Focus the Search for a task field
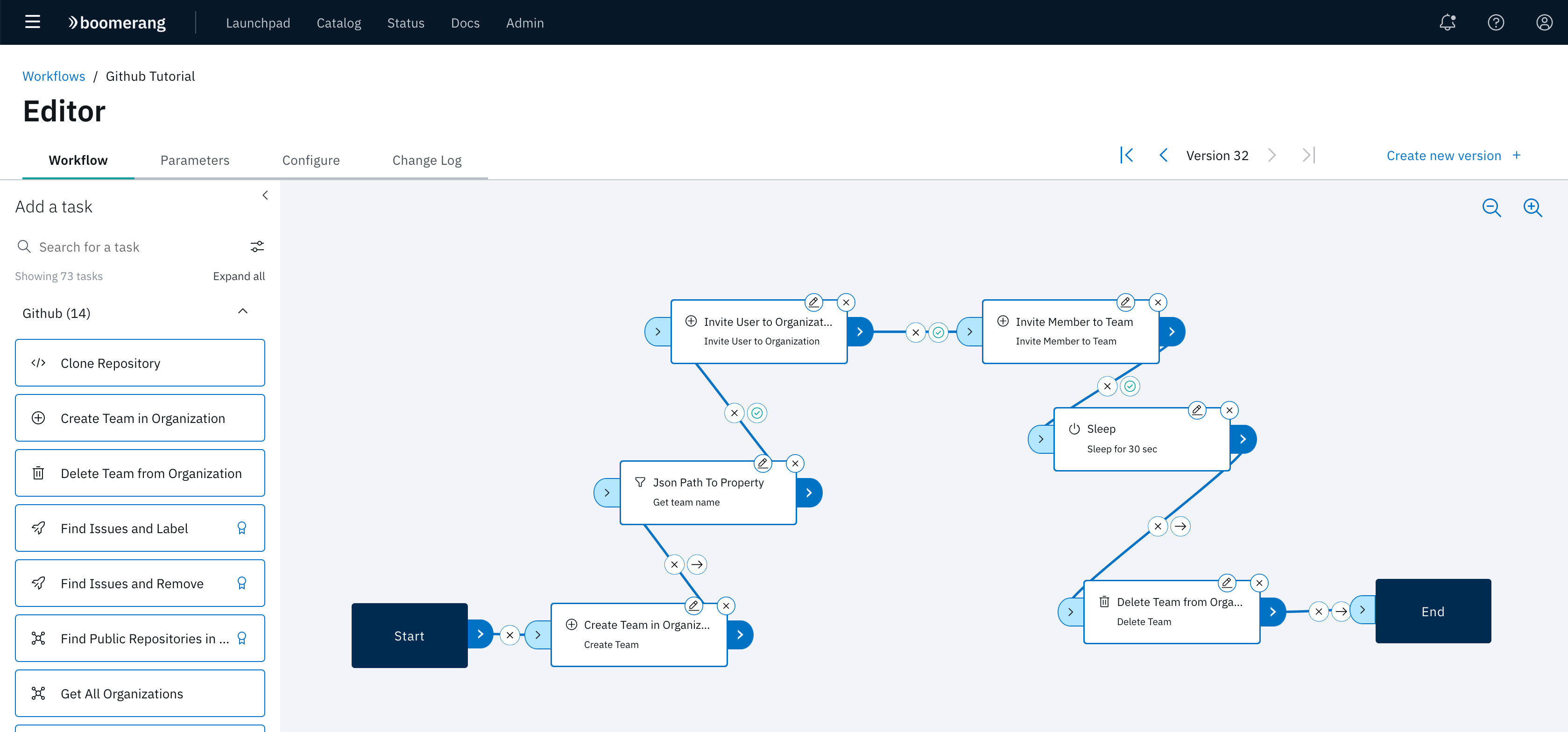1568x732 pixels. coord(140,246)
